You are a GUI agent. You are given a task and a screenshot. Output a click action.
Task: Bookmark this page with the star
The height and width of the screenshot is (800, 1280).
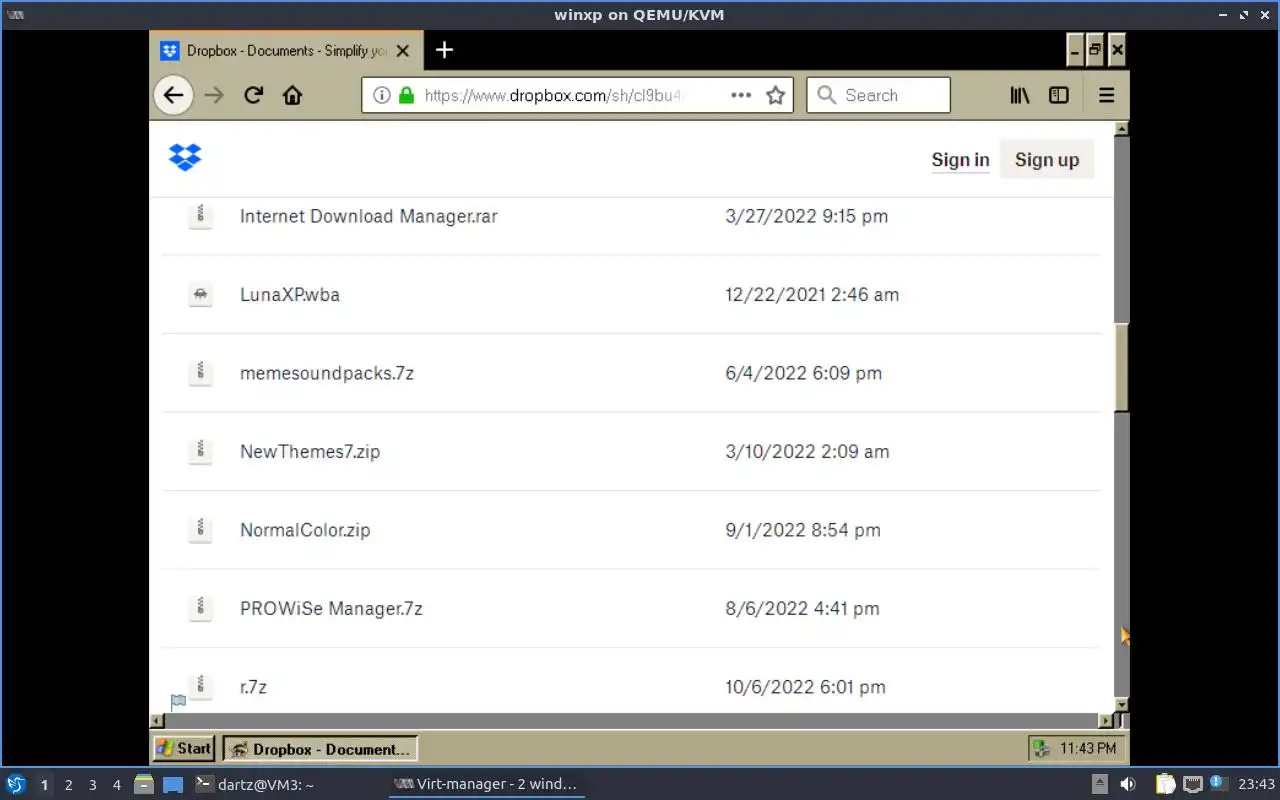pyautogui.click(x=775, y=95)
